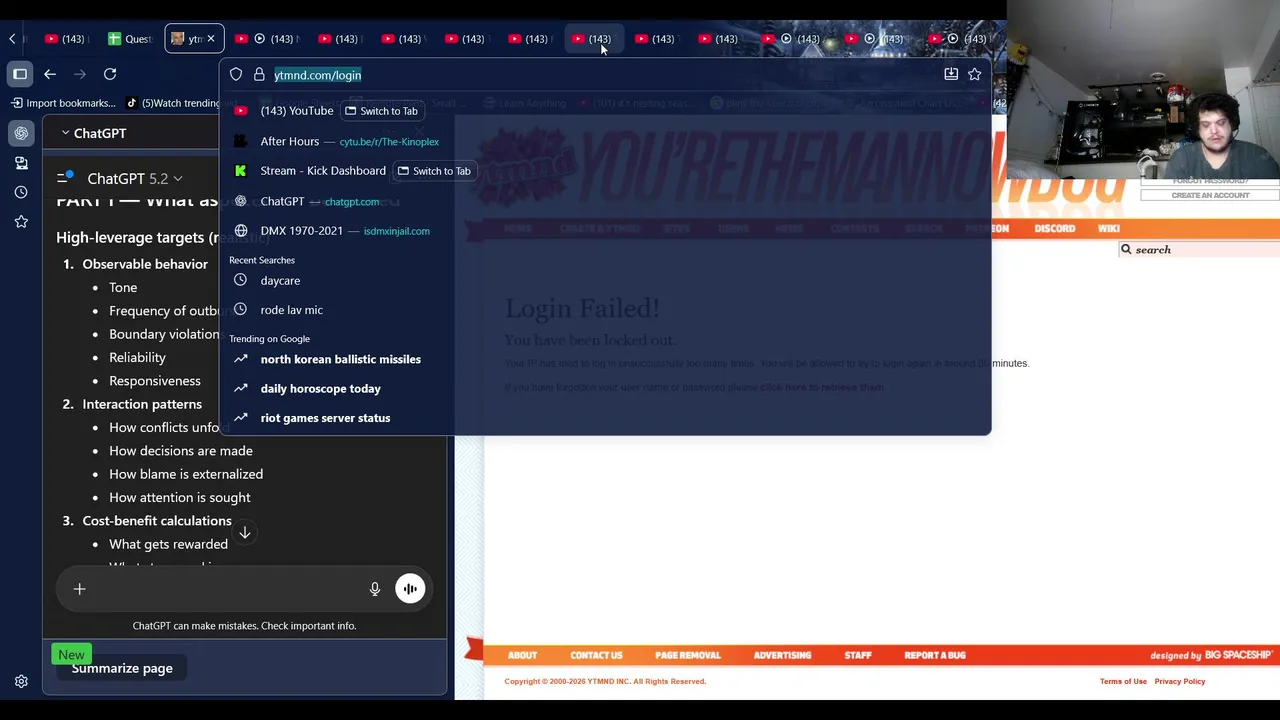Open the ABOUT footer link
Screen dimensions: 1280x720
point(522,656)
